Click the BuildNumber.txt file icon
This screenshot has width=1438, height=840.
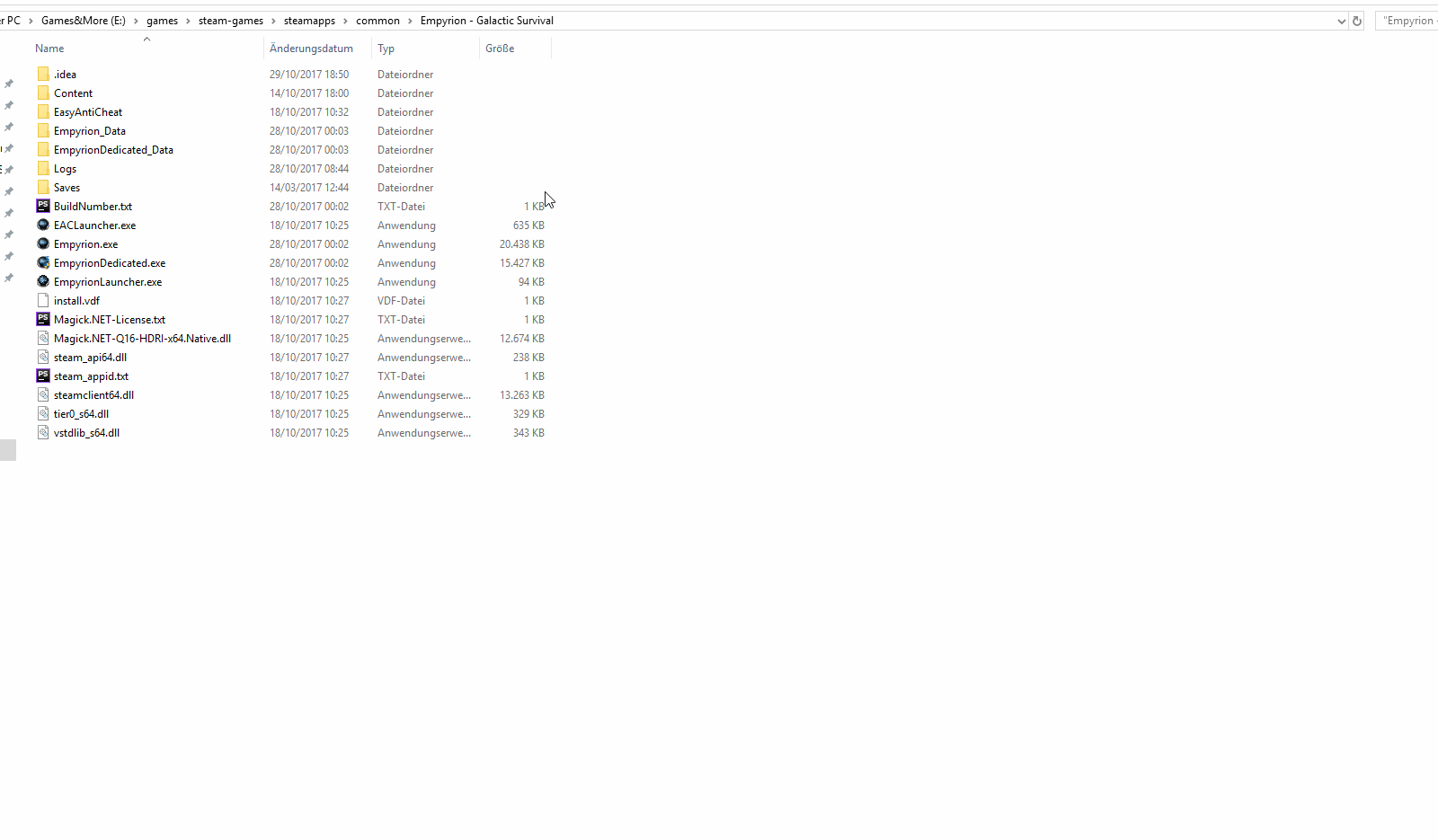point(43,206)
